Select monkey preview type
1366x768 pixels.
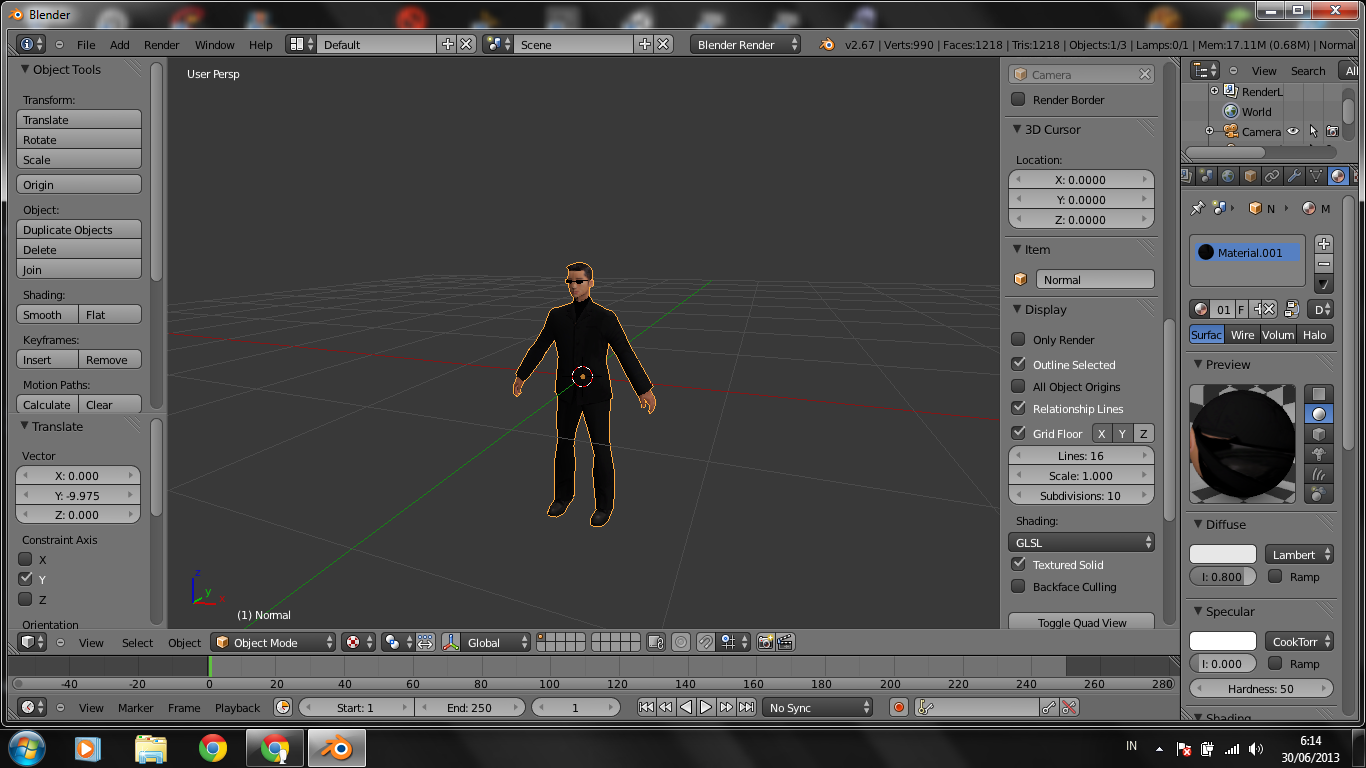click(x=1319, y=454)
